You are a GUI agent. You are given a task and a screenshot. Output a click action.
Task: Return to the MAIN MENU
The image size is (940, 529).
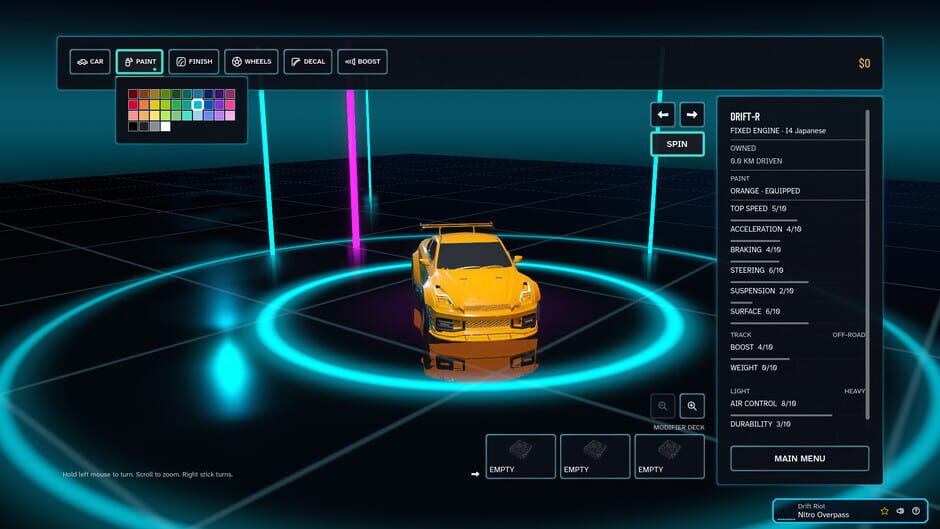(x=799, y=458)
